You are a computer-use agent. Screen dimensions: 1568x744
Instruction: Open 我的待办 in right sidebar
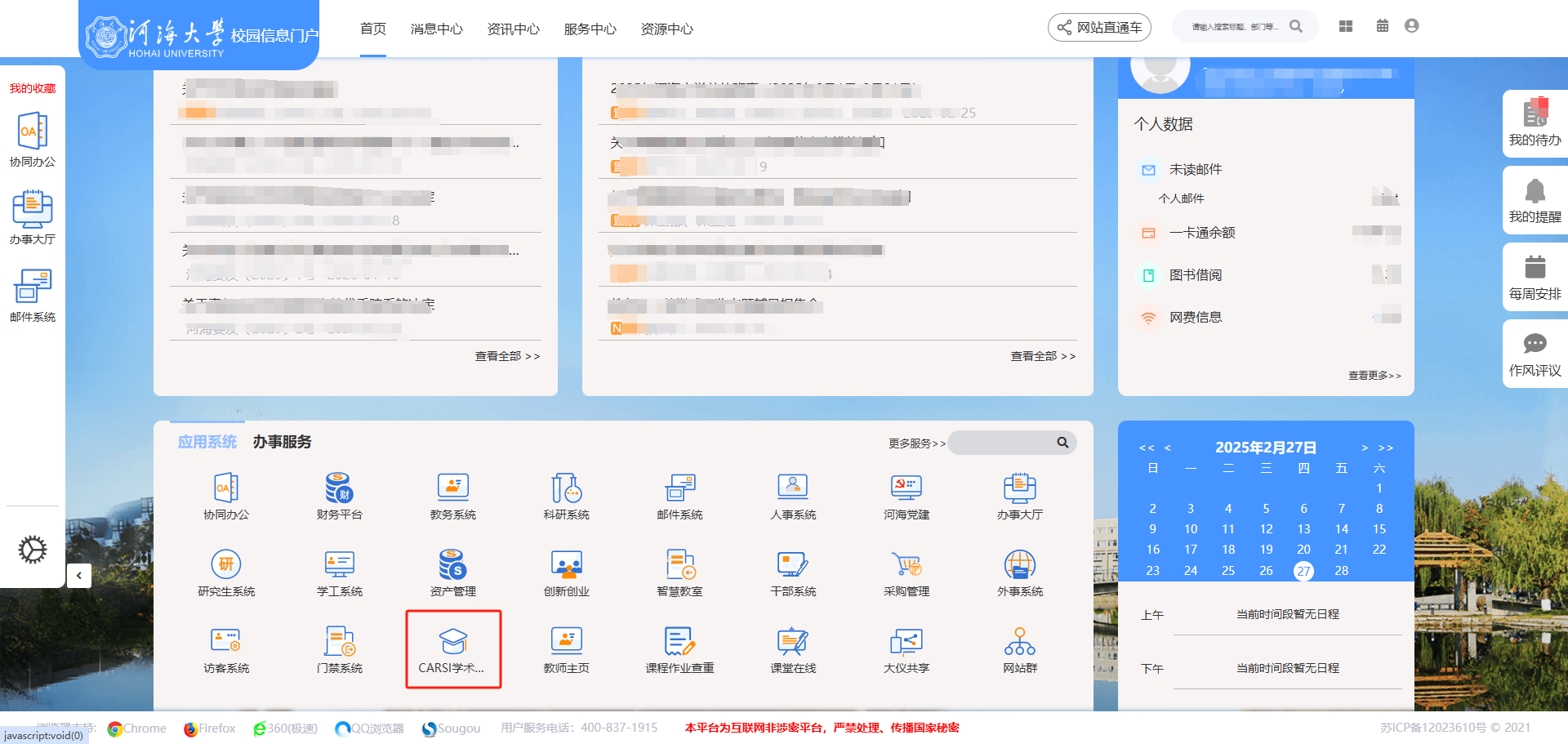click(x=1535, y=123)
